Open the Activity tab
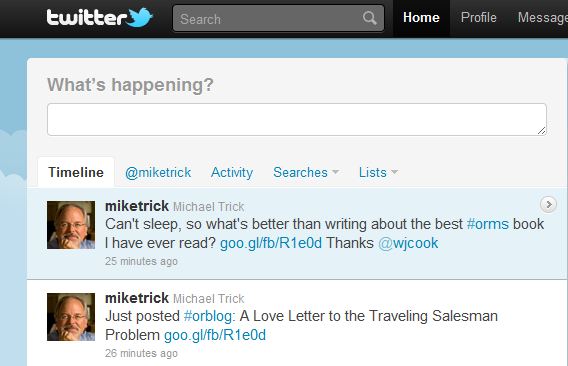The width and height of the screenshot is (568, 366). click(x=232, y=172)
